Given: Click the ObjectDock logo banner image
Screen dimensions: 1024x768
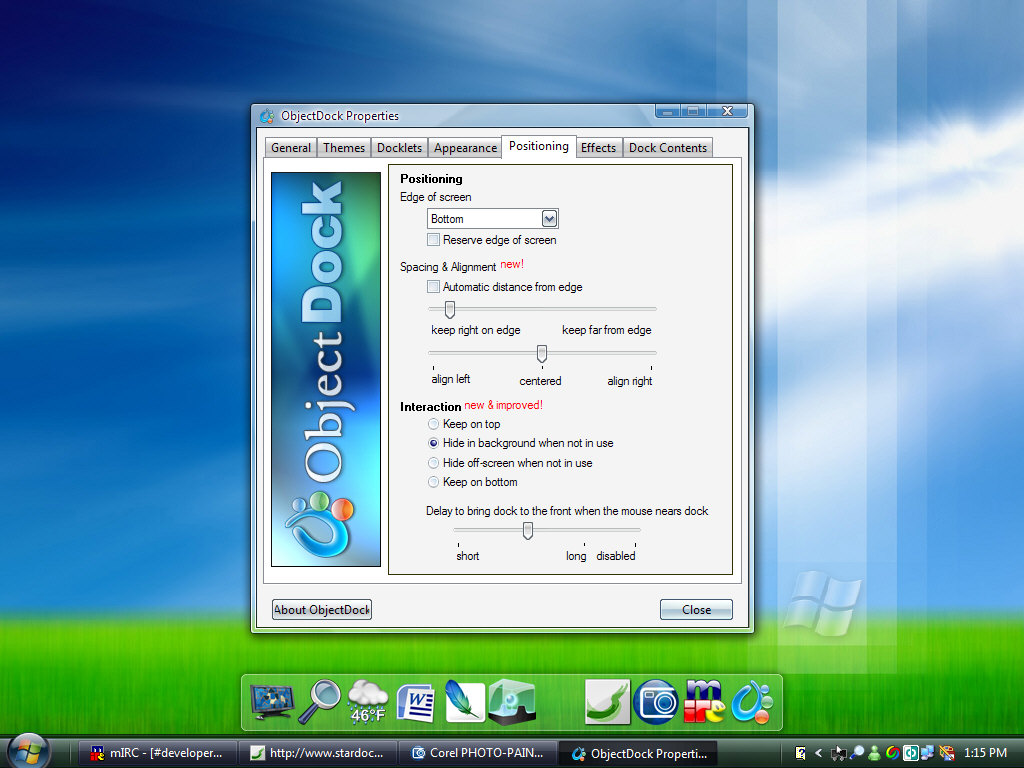Looking at the screenshot, I should pos(326,369).
